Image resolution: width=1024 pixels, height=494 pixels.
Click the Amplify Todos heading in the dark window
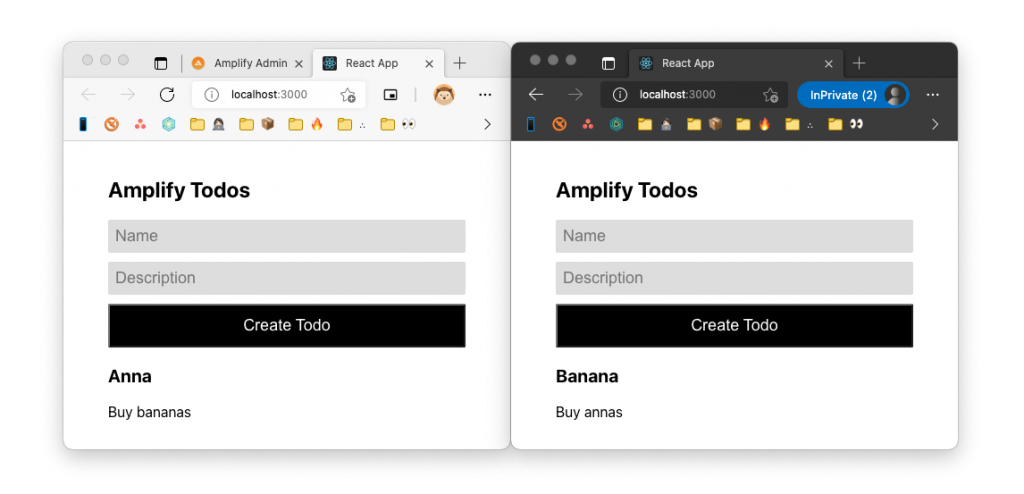pos(627,191)
